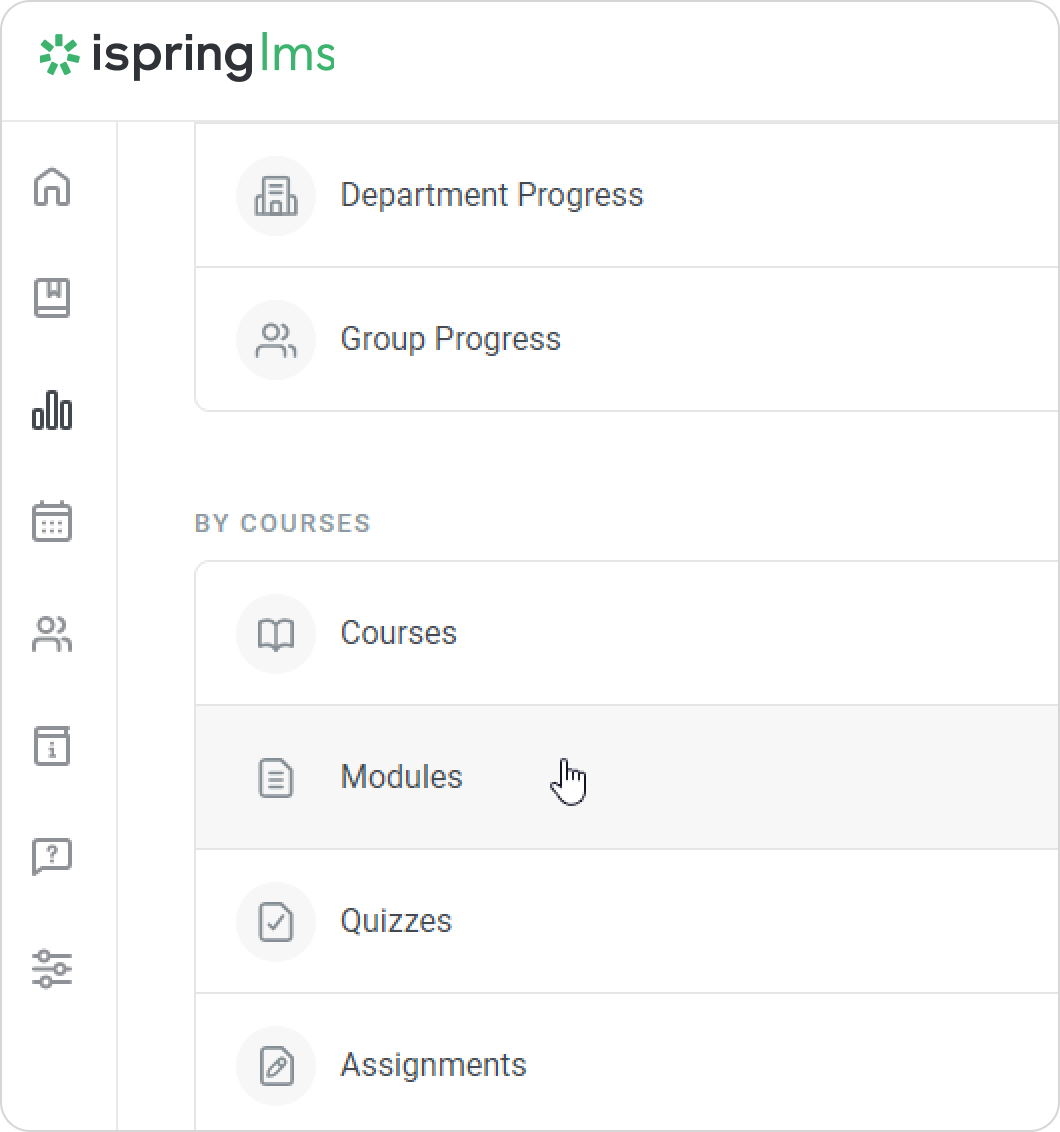The image size is (1060, 1132).
Task: Open the Learning content book icon
Action: pyautogui.click(x=52, y=298)
